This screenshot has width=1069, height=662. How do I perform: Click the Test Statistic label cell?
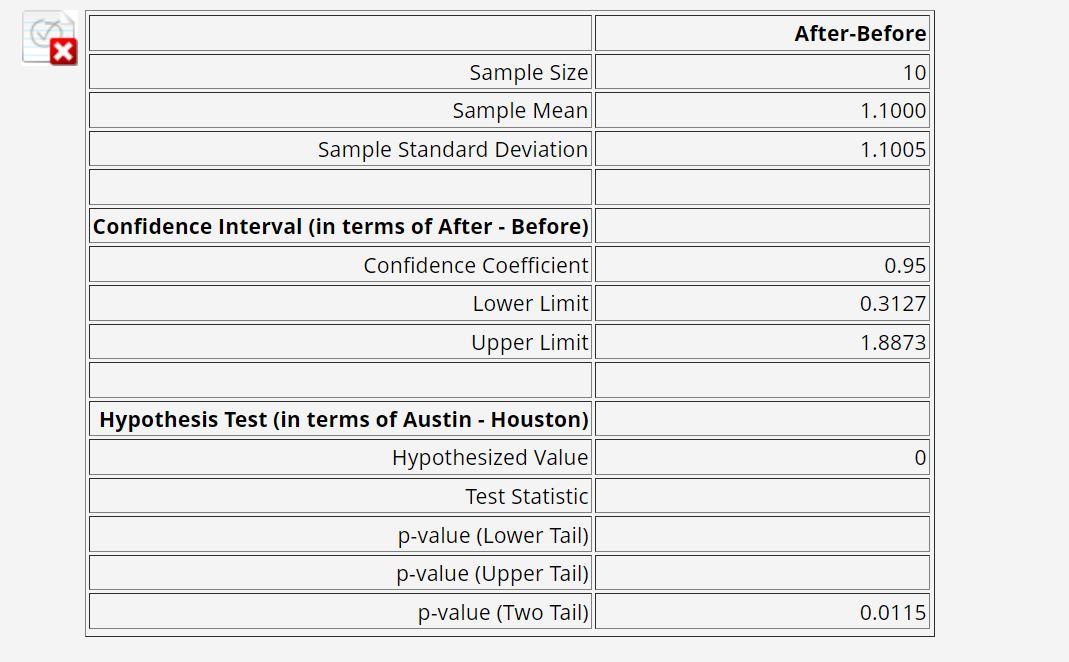pos(340,496)
